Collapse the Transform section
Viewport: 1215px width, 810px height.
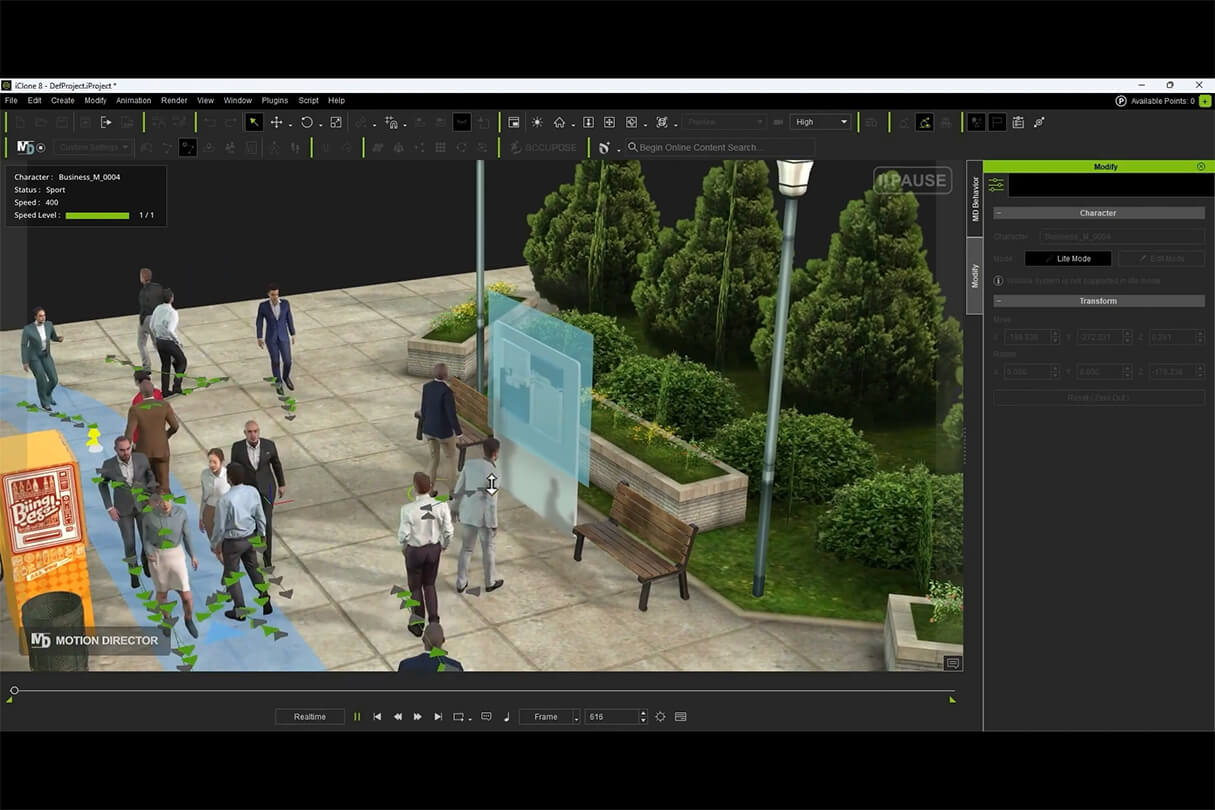point(1000,301)
